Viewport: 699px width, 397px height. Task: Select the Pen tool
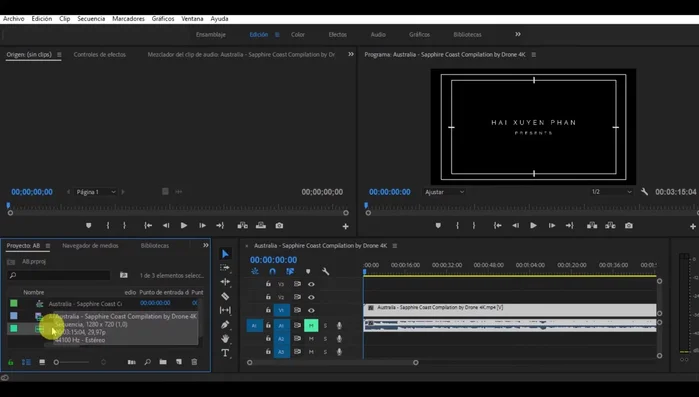coord(225,324)
